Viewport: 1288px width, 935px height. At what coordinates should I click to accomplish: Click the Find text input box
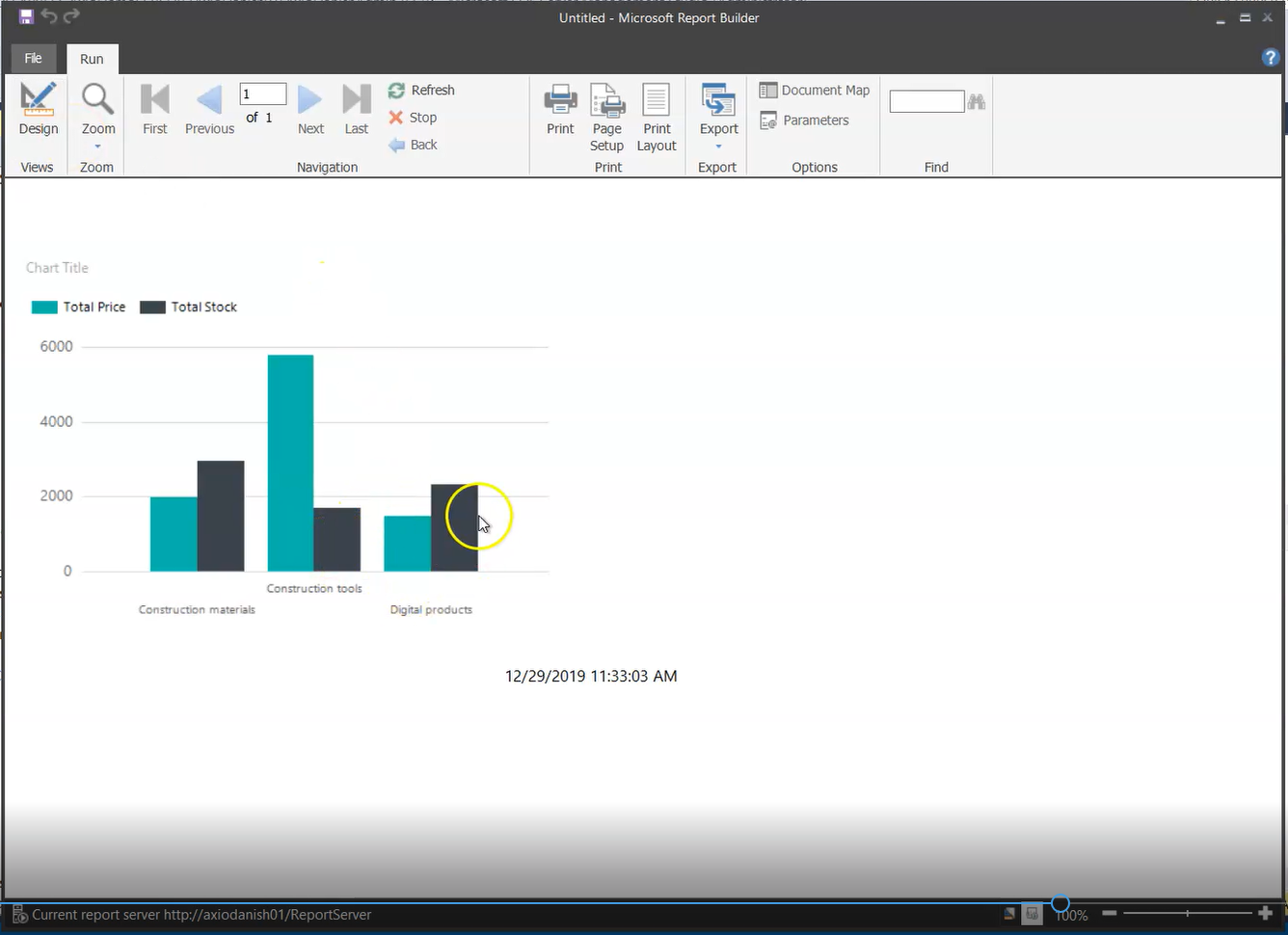pos(926,101)
